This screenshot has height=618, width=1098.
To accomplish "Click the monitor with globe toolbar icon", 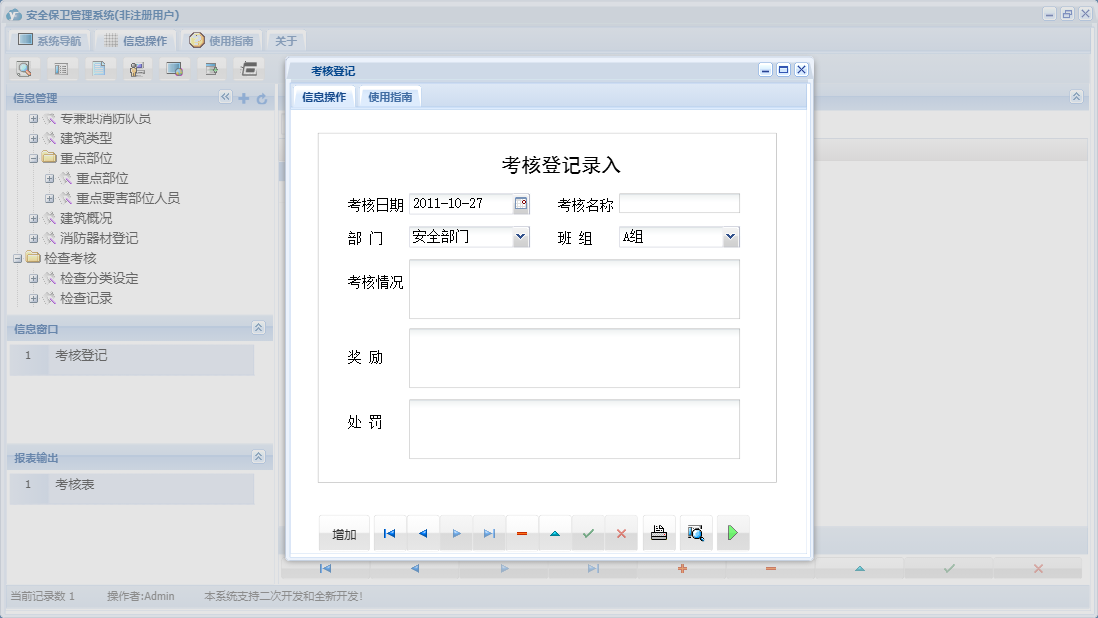I will [175, 68].
